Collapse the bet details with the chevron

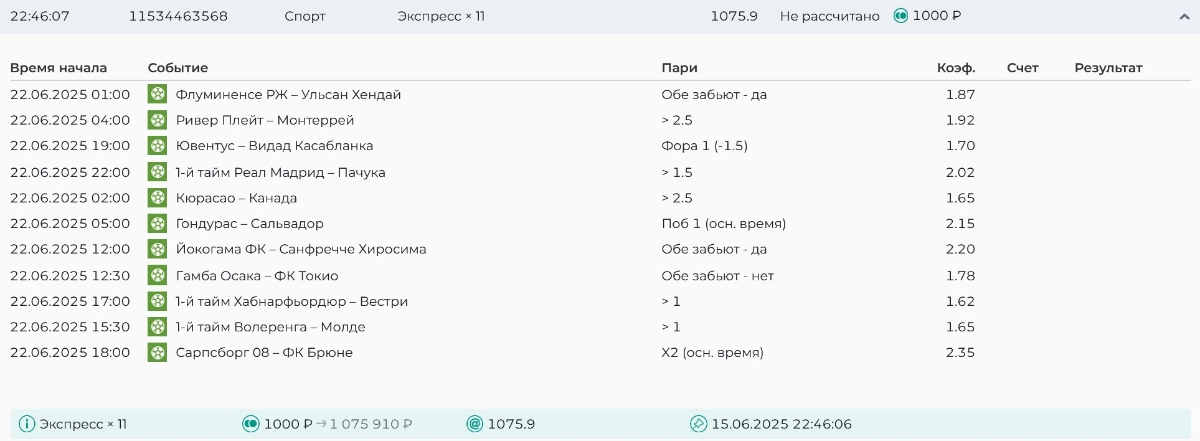[x=1183, y=16]
